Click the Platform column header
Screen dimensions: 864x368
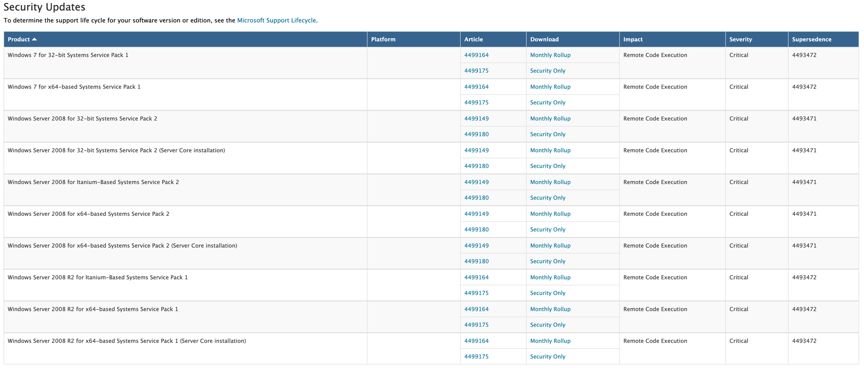coord(414,40)
